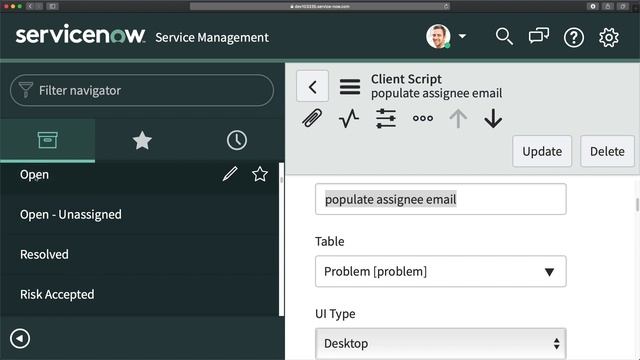
Task: Expand the user menu dropdown arrow
Action: 462,36
